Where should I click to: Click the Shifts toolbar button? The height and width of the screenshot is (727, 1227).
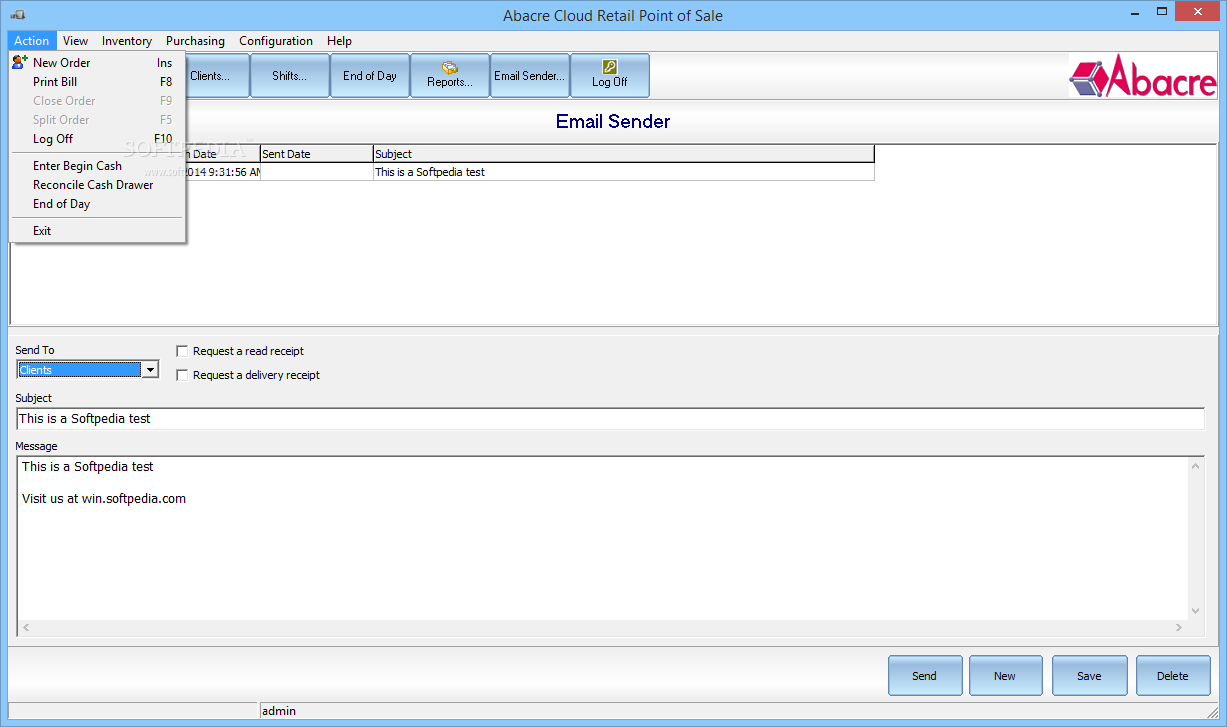point(290,75)
